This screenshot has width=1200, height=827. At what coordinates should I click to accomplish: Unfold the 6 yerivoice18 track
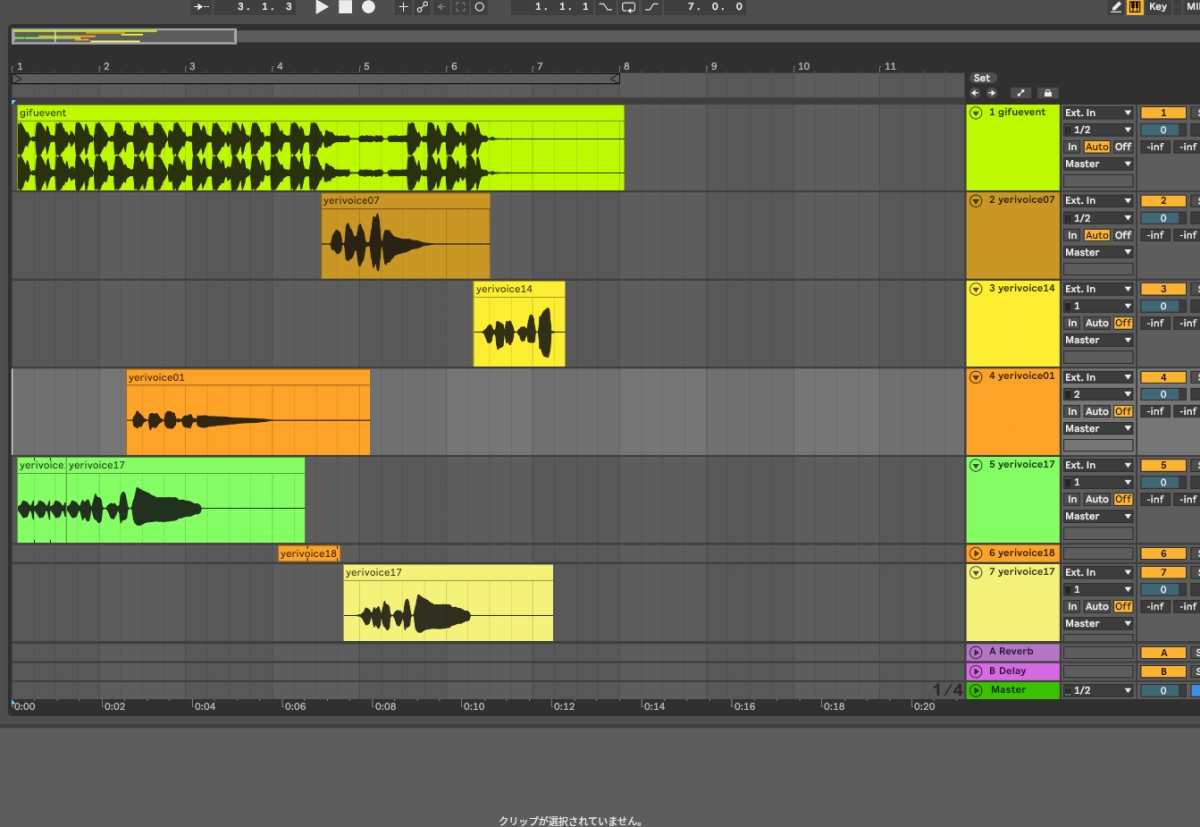[976, 553]
